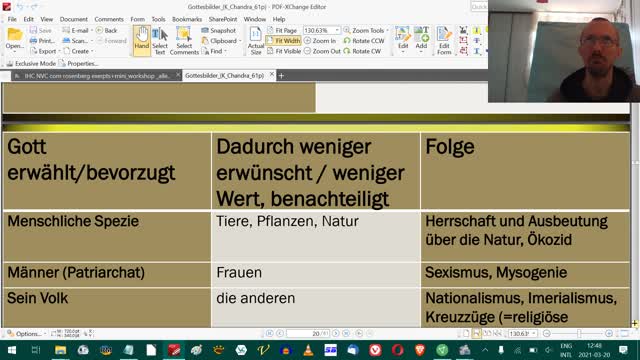
Task: Activate the Select Text tool
Action: click(x=160, y=40)
